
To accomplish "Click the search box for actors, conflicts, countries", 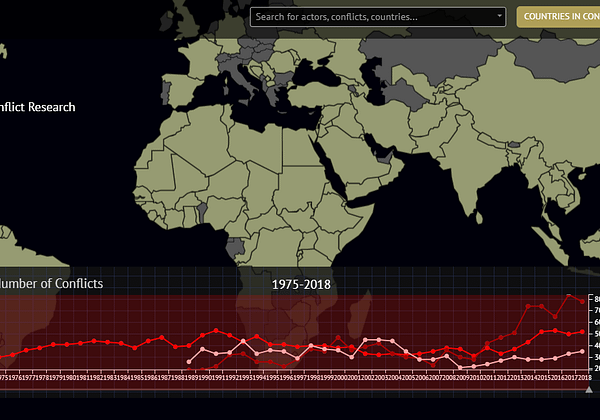I will (375, 16).
